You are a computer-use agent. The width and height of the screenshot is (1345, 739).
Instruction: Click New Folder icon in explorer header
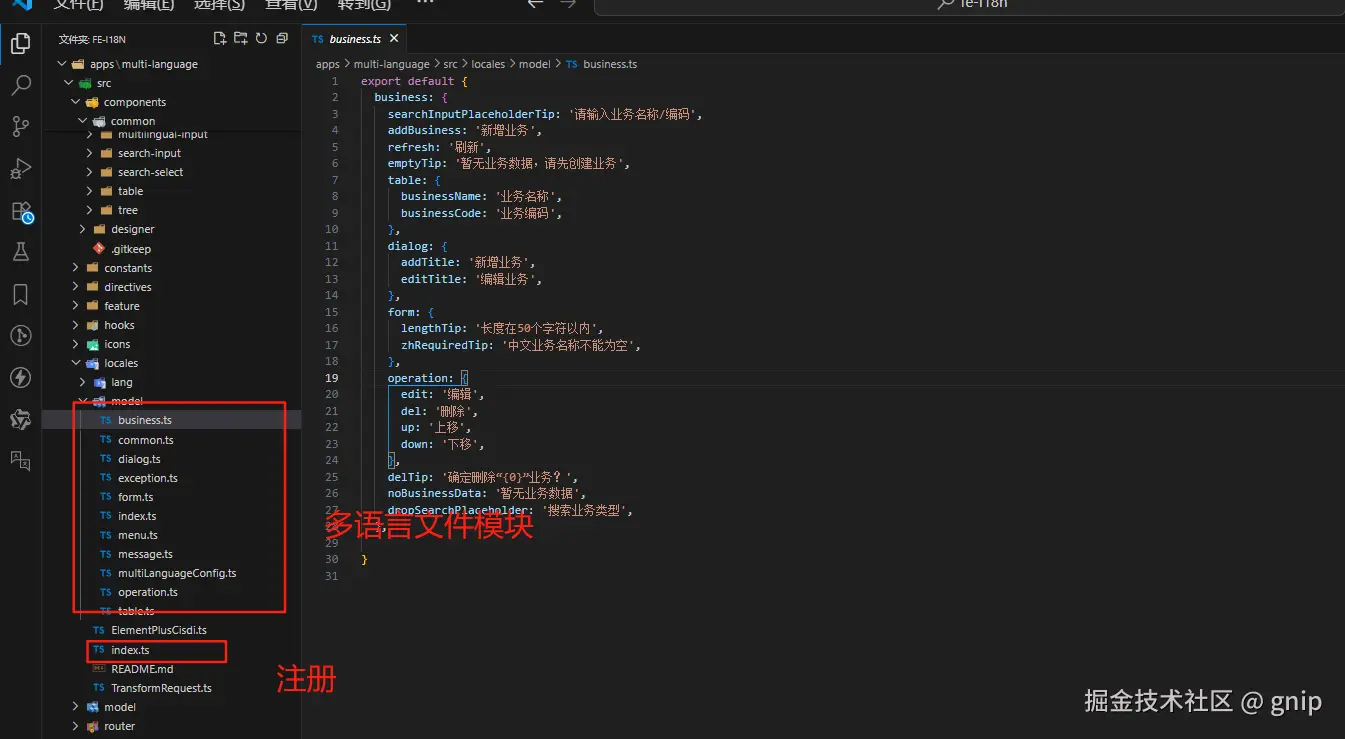point(241,39)
